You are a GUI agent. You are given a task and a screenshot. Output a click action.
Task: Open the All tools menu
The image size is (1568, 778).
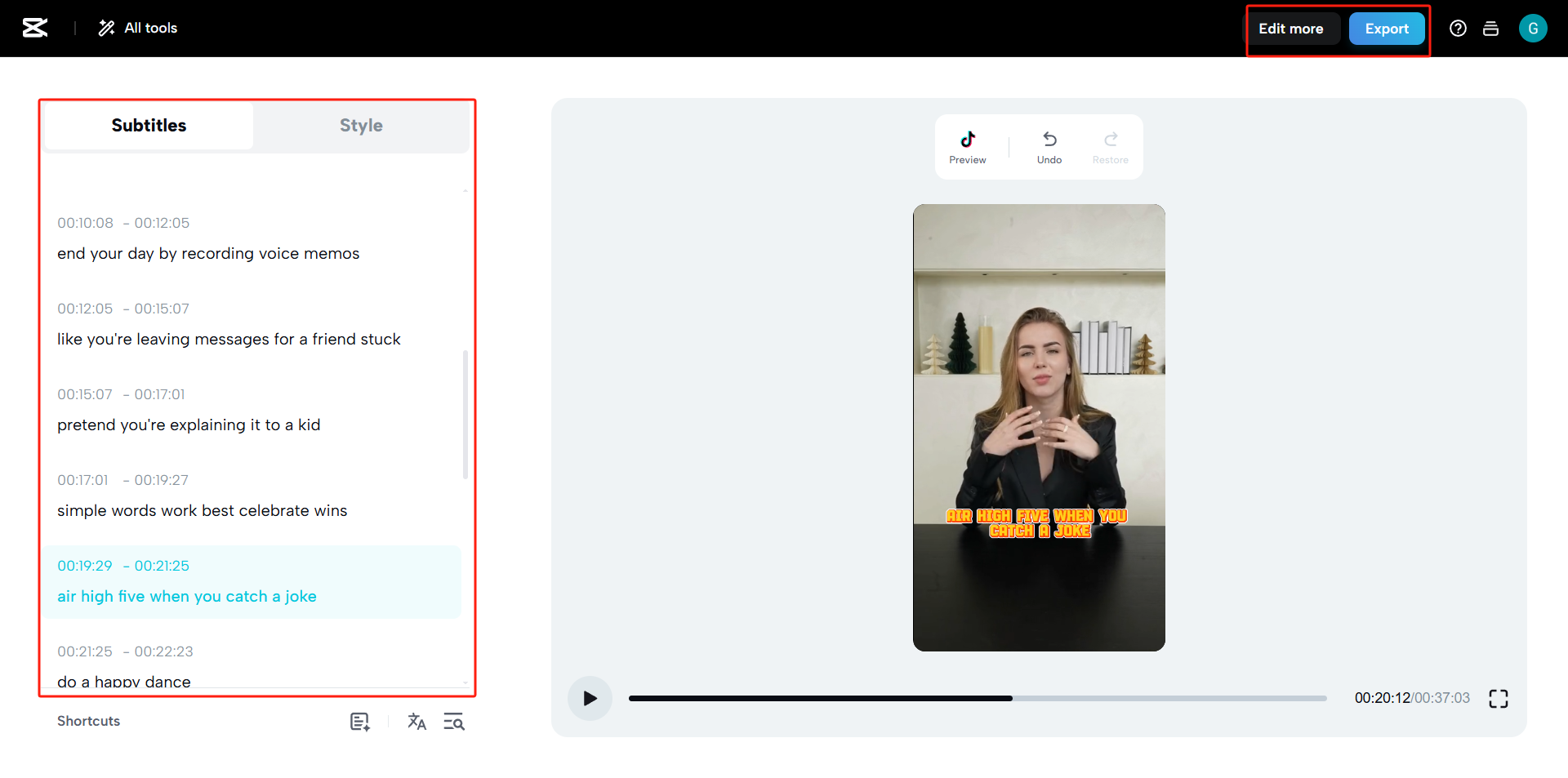pos(137,27)
